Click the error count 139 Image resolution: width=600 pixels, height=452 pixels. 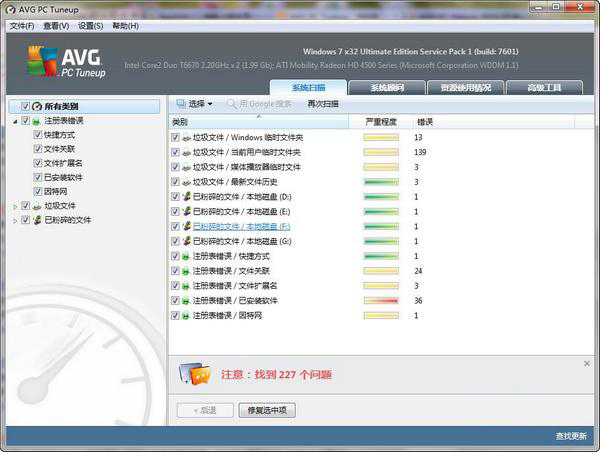[x=420, y=152]
